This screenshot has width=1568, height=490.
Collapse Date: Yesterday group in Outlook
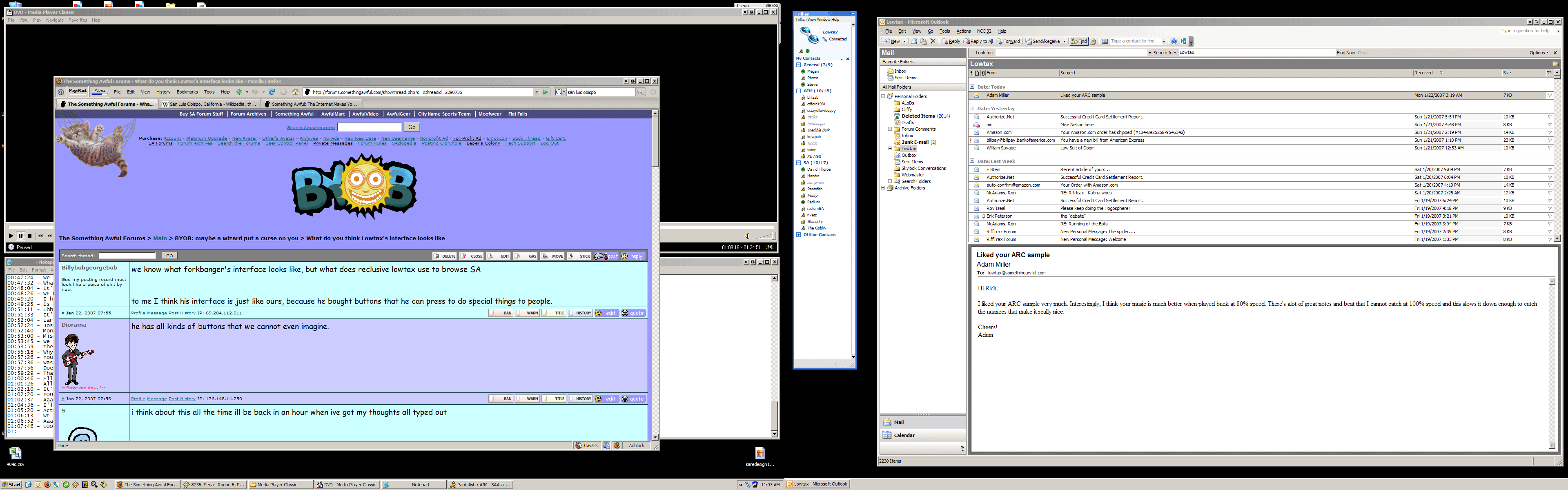972,108
